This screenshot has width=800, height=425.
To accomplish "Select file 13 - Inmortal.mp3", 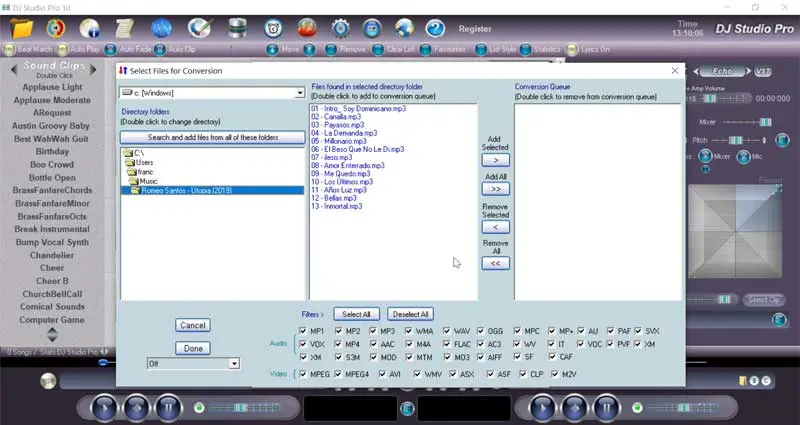I will [337, 207].
